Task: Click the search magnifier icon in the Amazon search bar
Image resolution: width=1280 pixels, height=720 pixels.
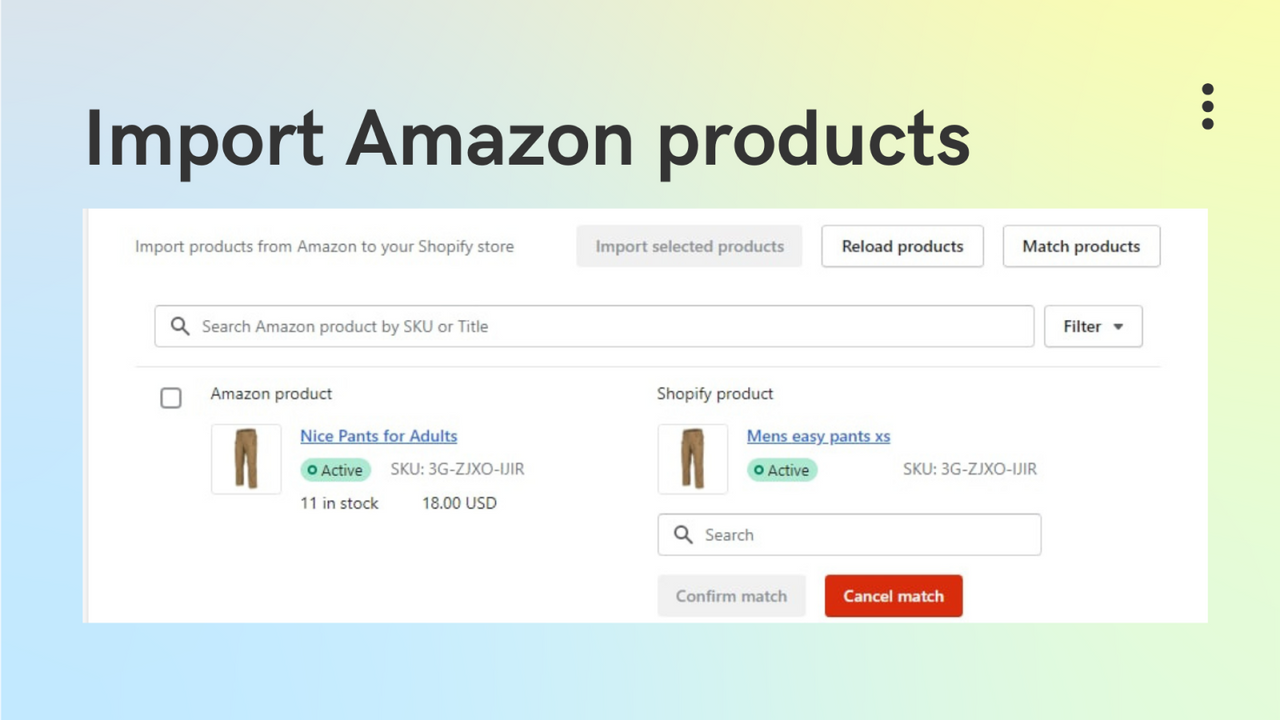Action: (180, 326)
